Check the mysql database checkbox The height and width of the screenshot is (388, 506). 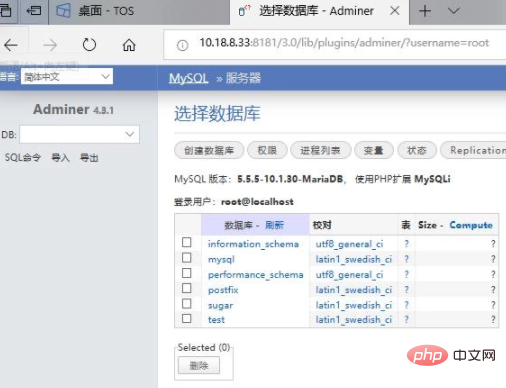pos(187,258)
